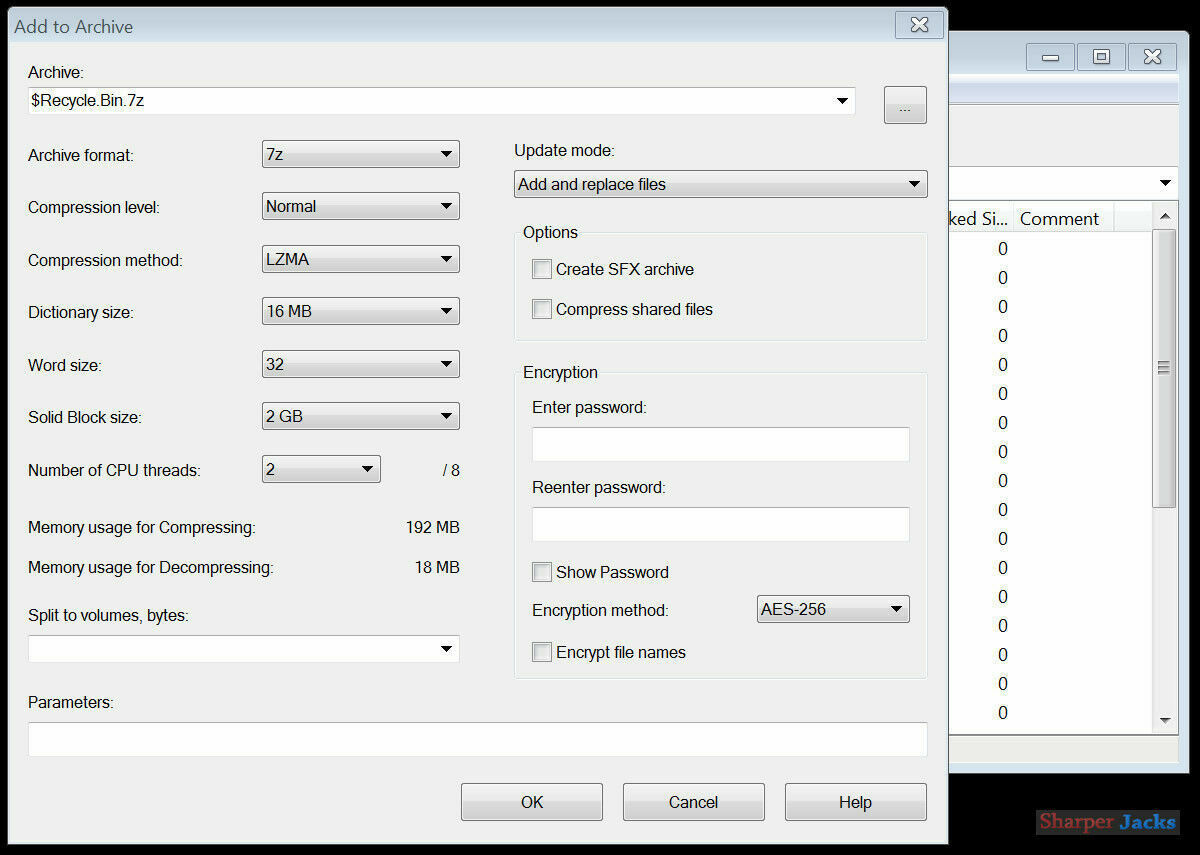This screenshot has height=855, width=1200.
Task: Click the scroll-up arrow in background file list
Action: pyautogui.click(x=1165, y=217)
